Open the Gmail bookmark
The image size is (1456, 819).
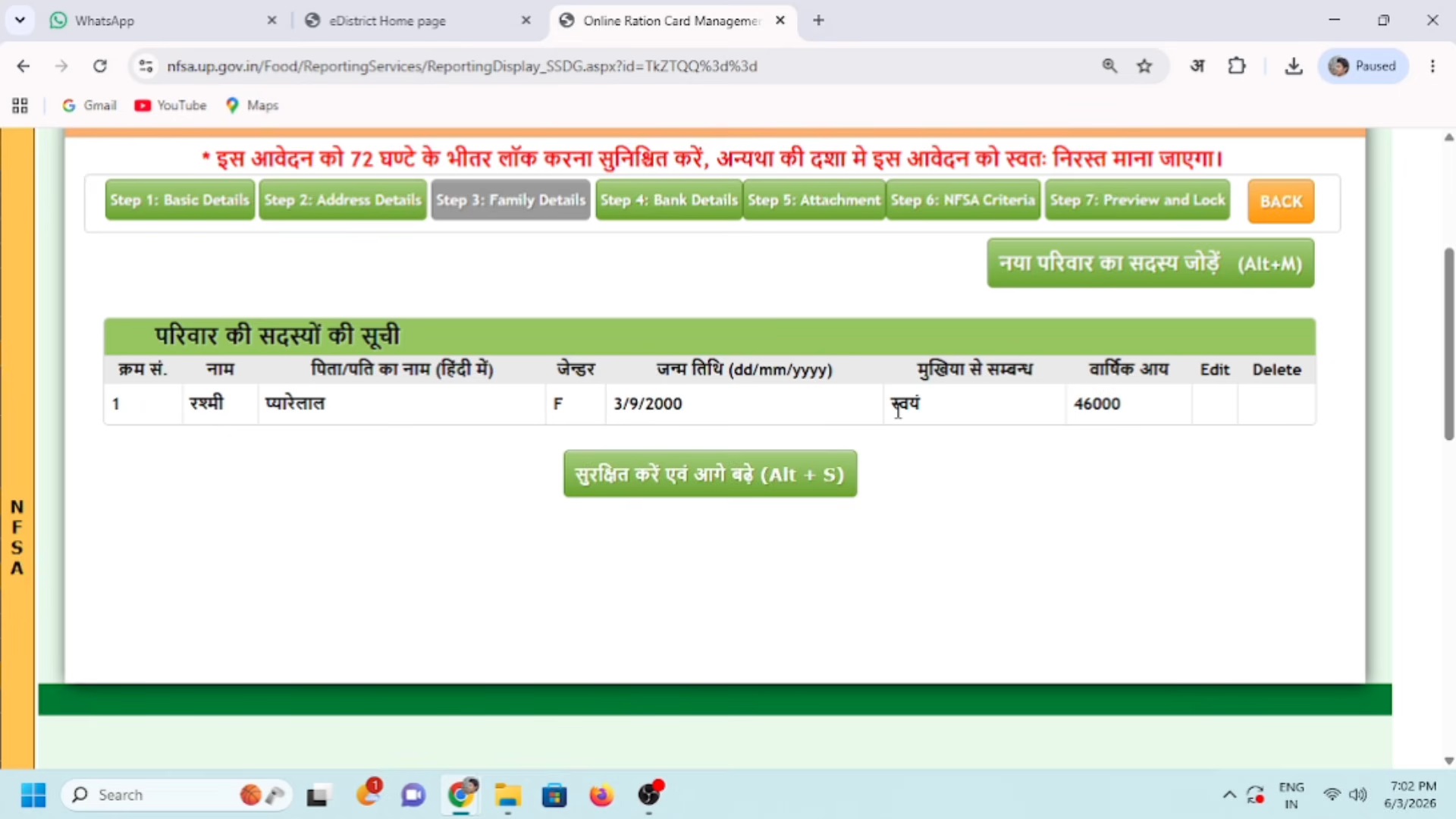click(x=89, y=105)
